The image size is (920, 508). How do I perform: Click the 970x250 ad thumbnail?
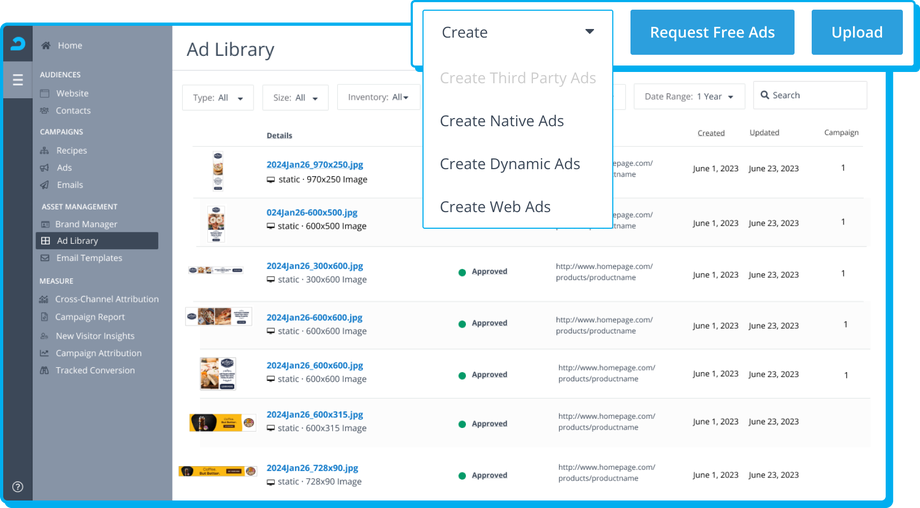pos(218,171)
